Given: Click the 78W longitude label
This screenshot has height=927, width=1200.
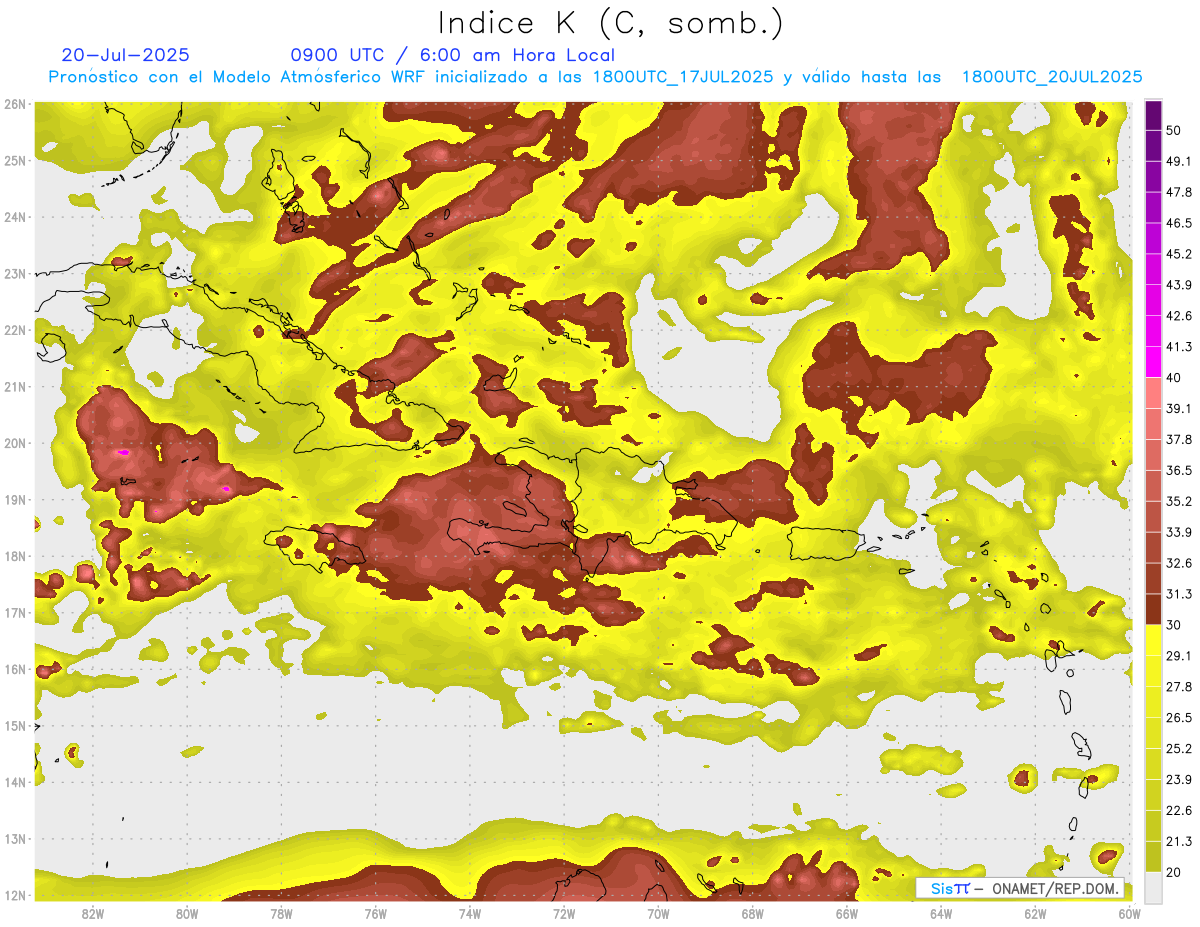Looking at the screenshot, I should point(281,914).
